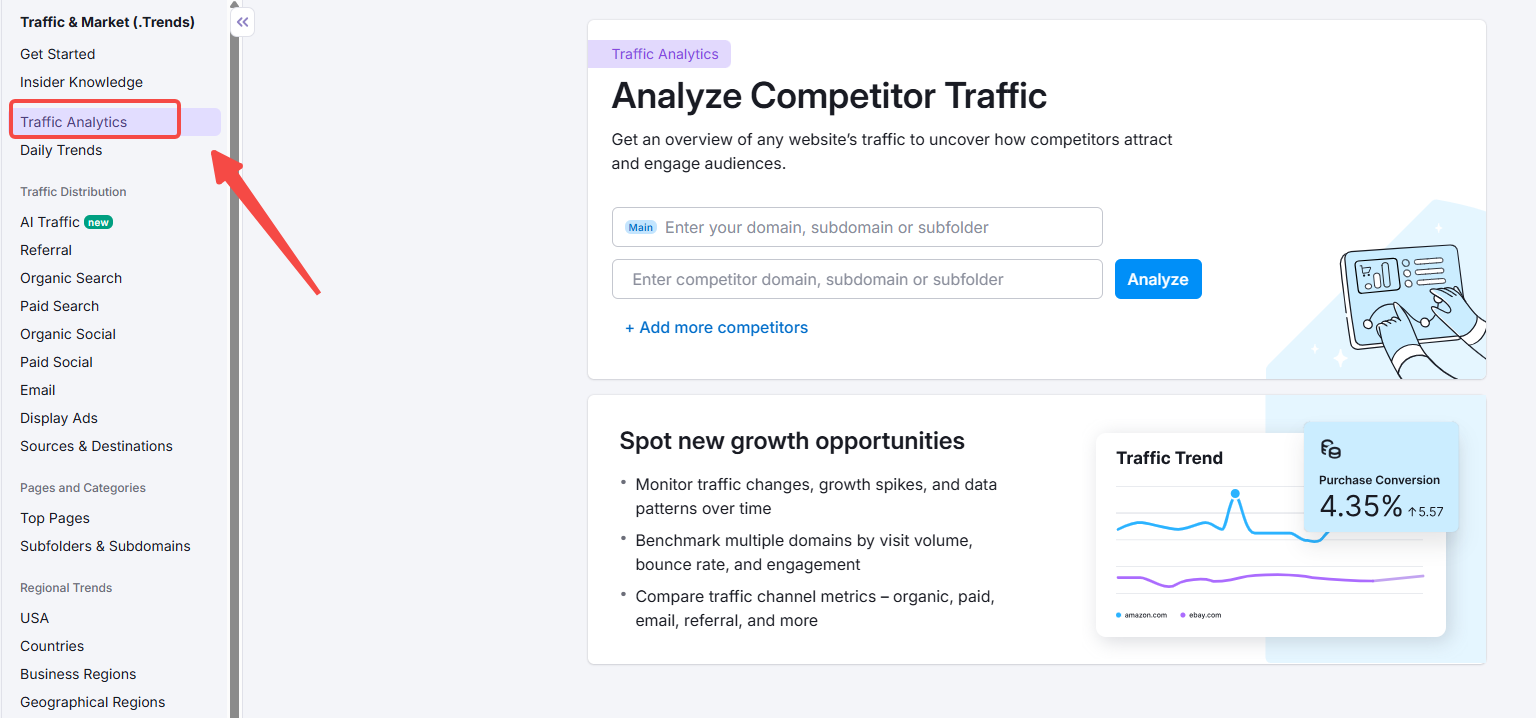Toggle the amazon.com series in Traffic Trend legend
The width and height of the screenshot is (1536, 718).
pyautogui.click(x=1139, y=614)
